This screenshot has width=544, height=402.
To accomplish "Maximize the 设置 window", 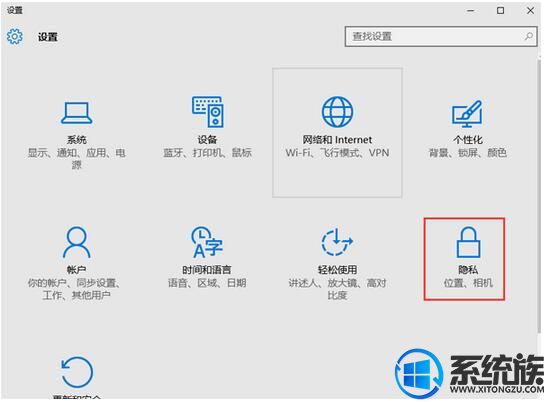I will [500, 11].
